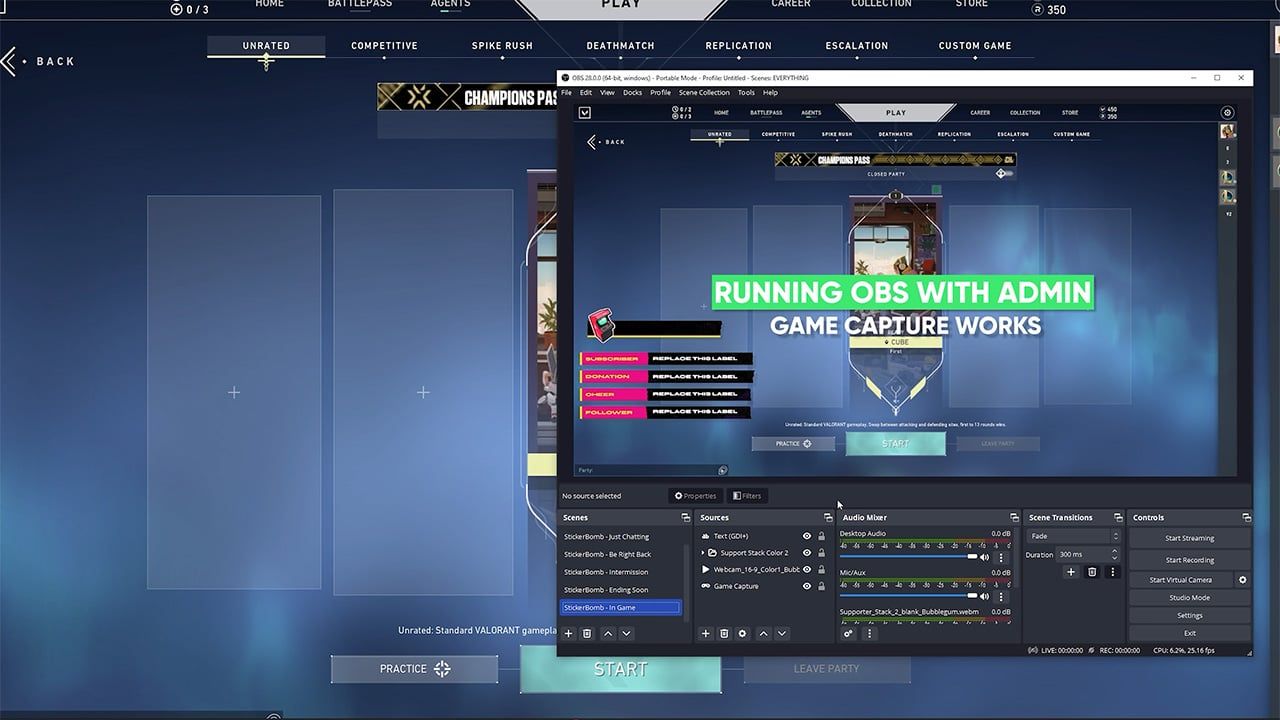1280x720 pixels.
Task: Select the StickerBomb - Intermission scene
Action: pos(606,572)
